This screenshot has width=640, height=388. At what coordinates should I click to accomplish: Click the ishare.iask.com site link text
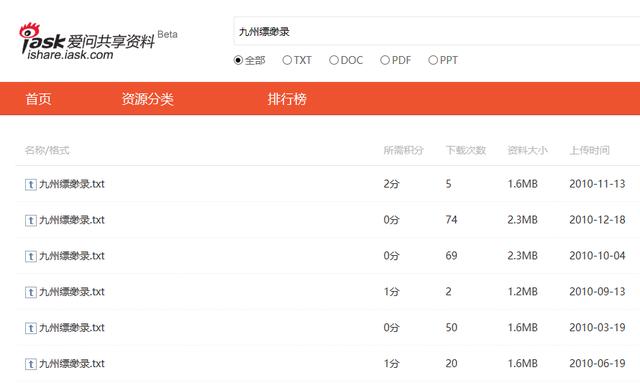point(70,55)
